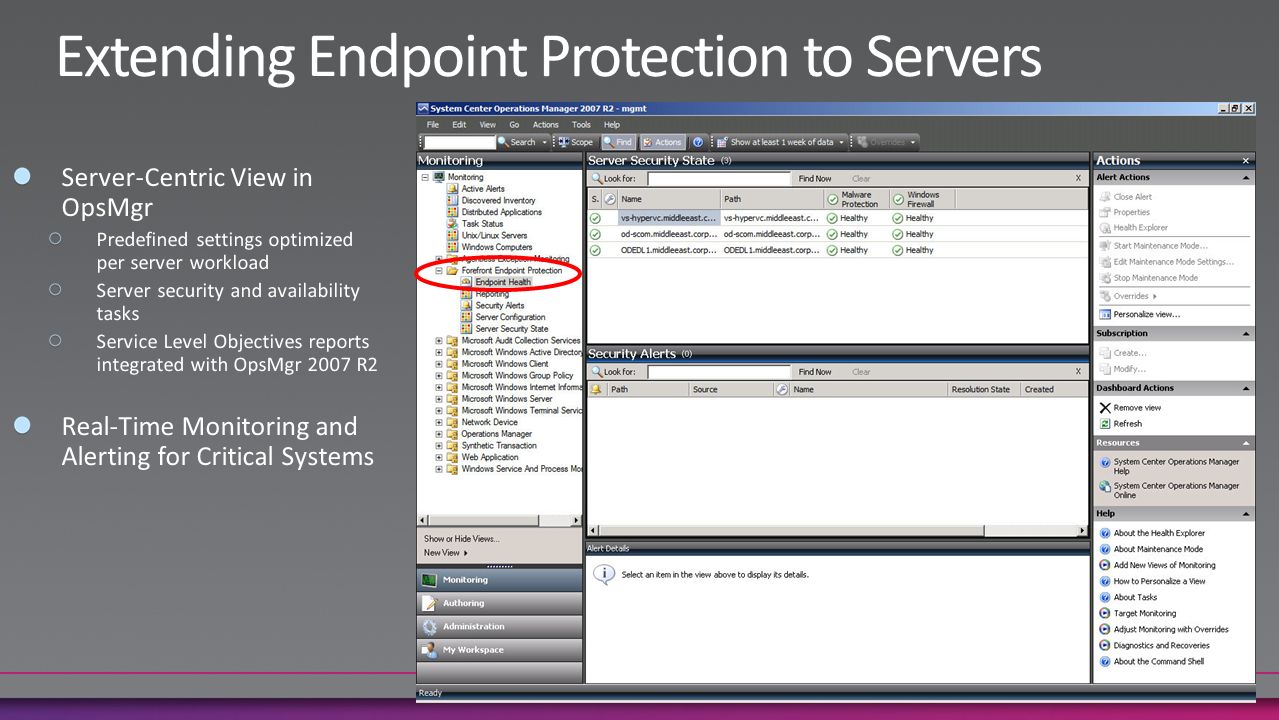Viewport: 1279px width, 720px height.
Task: Open About the Command Shell link
Action: tap(1158, 661)
